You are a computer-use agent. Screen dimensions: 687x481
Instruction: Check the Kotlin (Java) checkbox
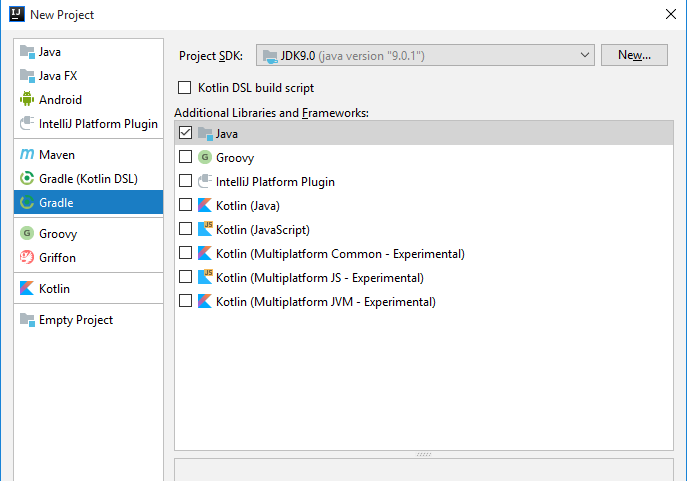185,205
